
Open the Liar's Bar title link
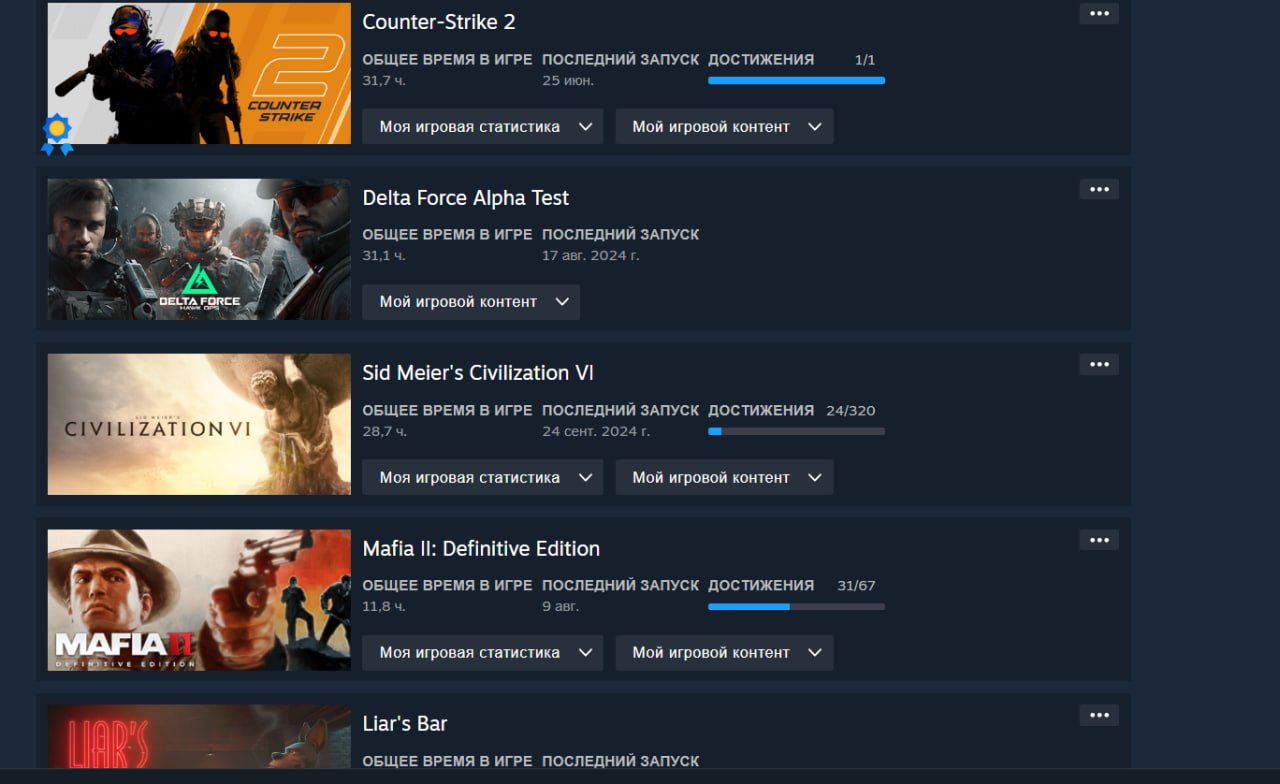coord(405,724)
